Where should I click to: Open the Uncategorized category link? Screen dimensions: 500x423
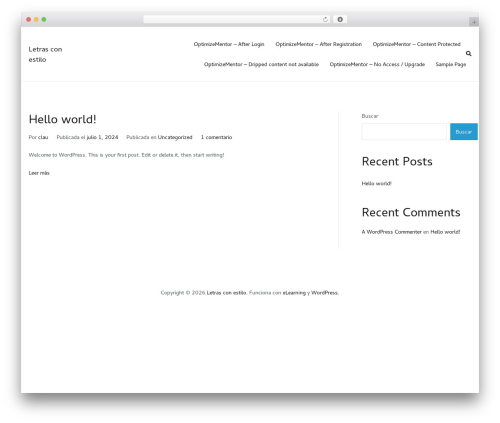click(x=175, y=137)
